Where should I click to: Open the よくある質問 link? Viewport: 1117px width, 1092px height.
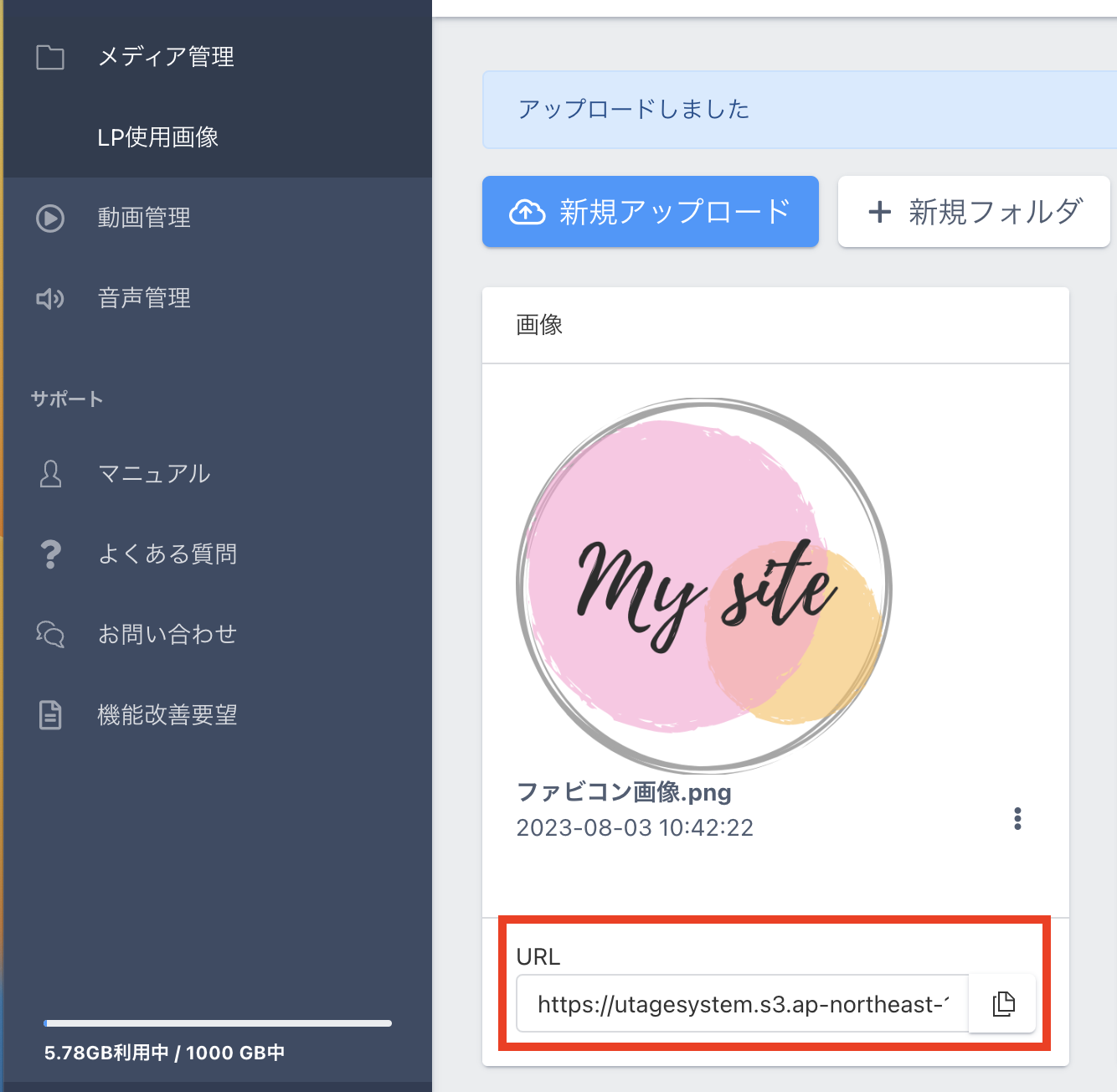(x=167, y=554)
